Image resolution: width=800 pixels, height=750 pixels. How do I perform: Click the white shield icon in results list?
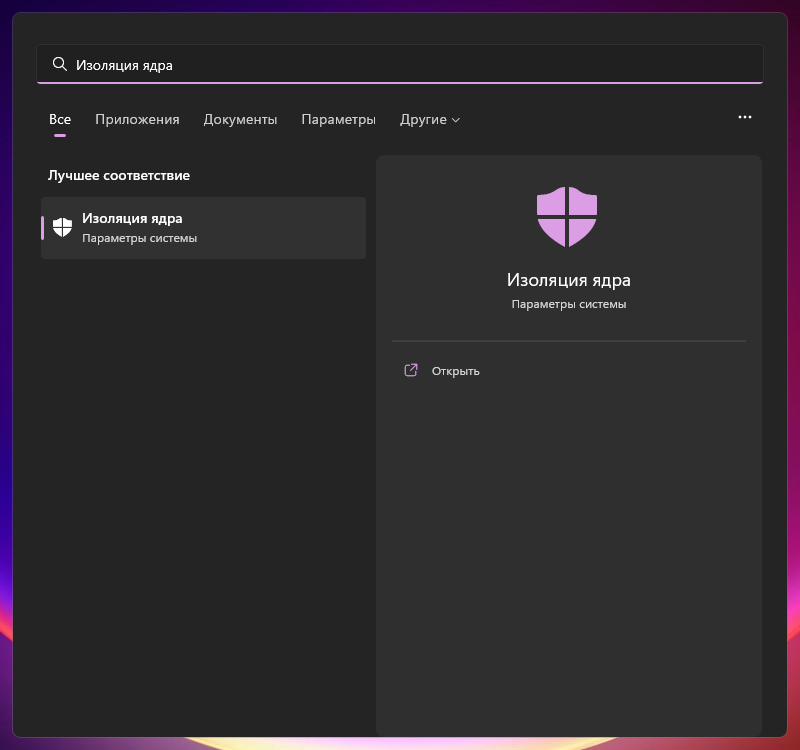tap(62, 228)
